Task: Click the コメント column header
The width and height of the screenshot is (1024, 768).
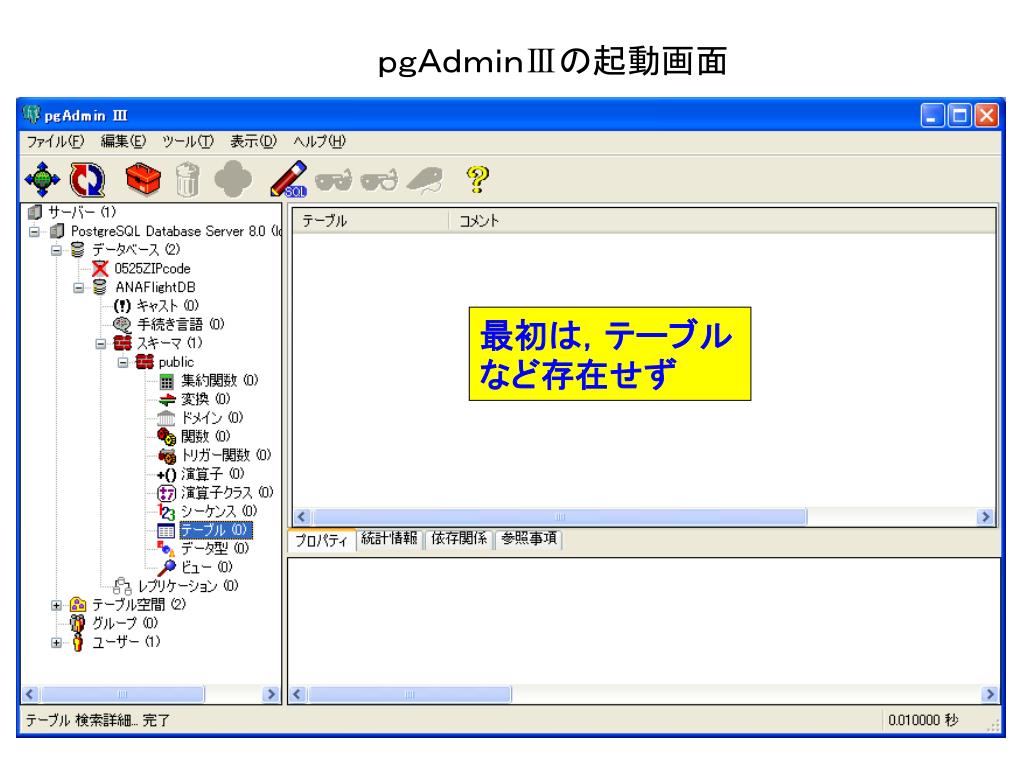Action: pyautogui.click(x=722, y=221)
